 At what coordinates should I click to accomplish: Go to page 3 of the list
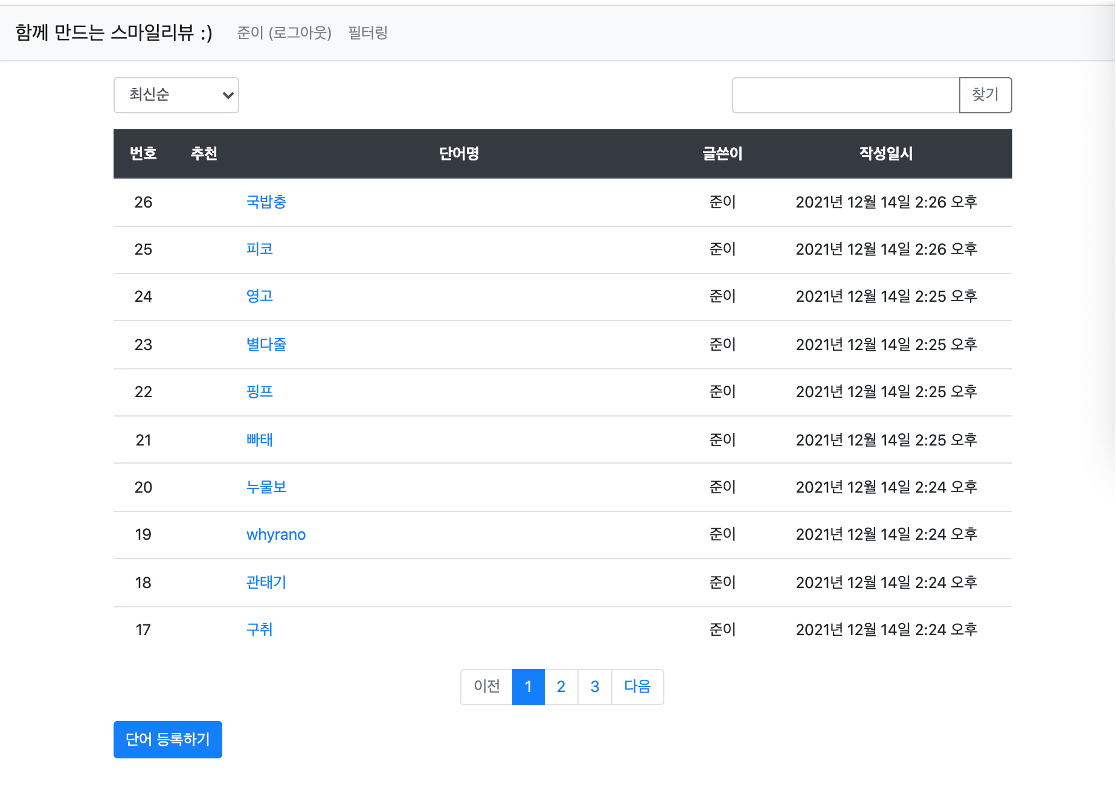click(x=595, y=687)
